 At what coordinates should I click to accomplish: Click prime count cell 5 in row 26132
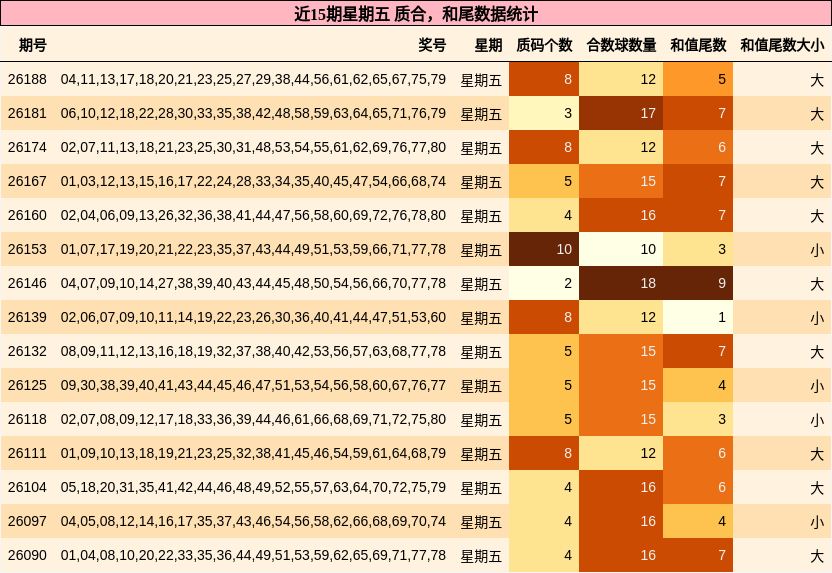[x=544, y=351]
